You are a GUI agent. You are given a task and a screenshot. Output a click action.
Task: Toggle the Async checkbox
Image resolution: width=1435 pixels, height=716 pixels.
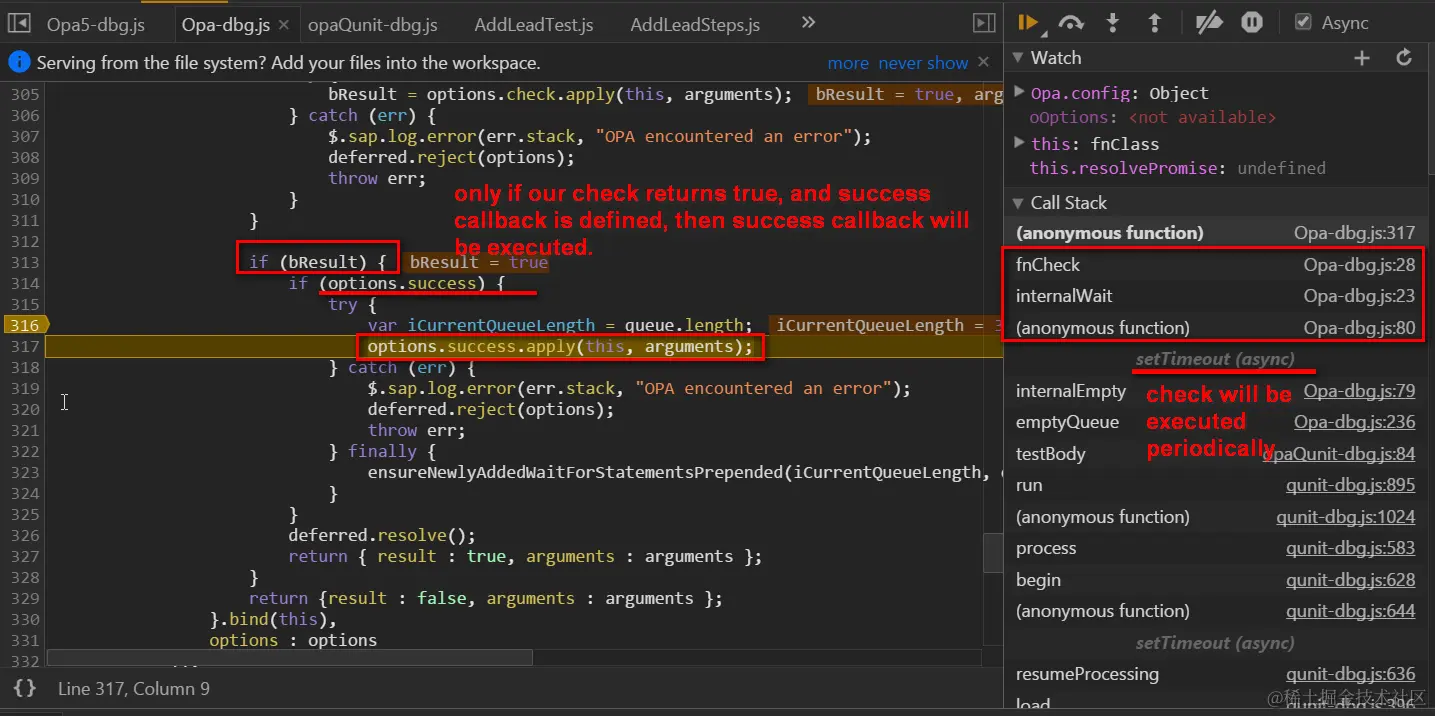[1303, 22]
